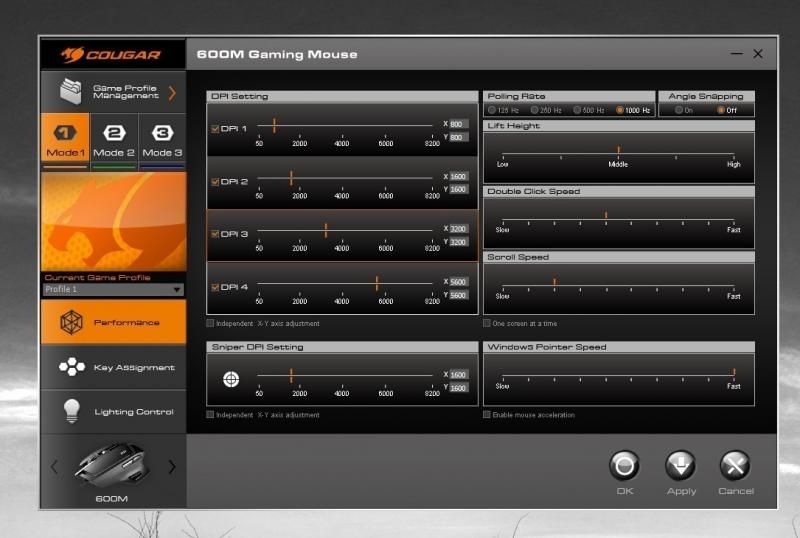Click the DPI 1 slider handle
This screenshot has height=538, width=800.
coord(274,125)
